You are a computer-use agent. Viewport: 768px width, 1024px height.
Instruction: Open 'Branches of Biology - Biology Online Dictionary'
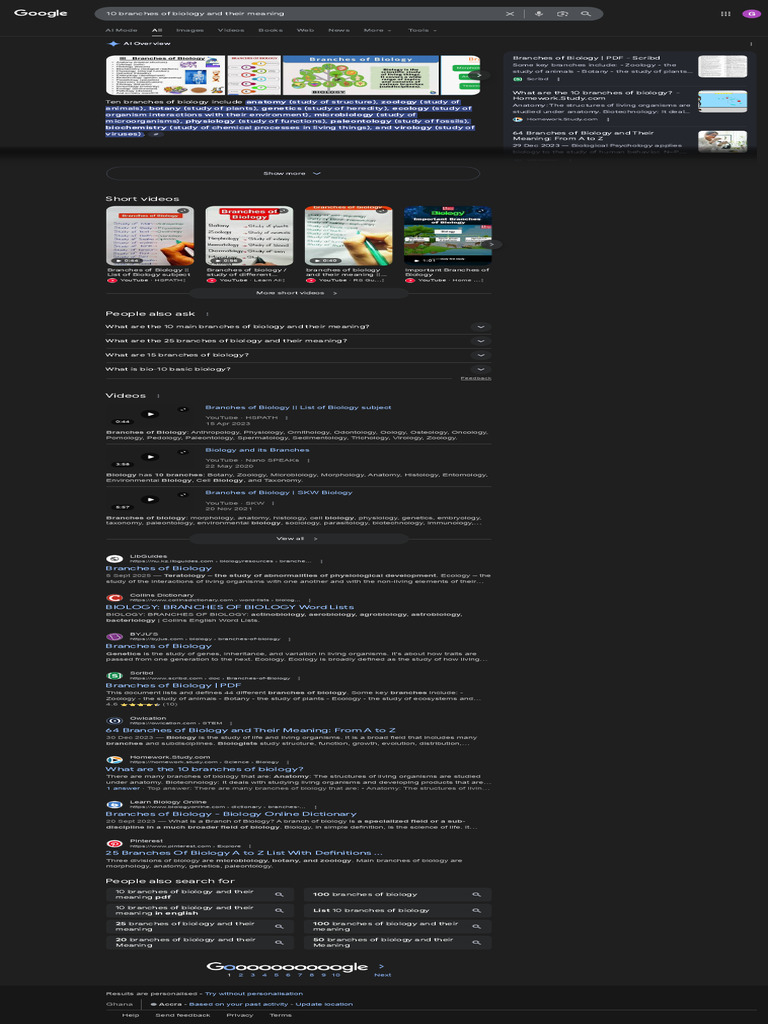click(x=231, y=814)
